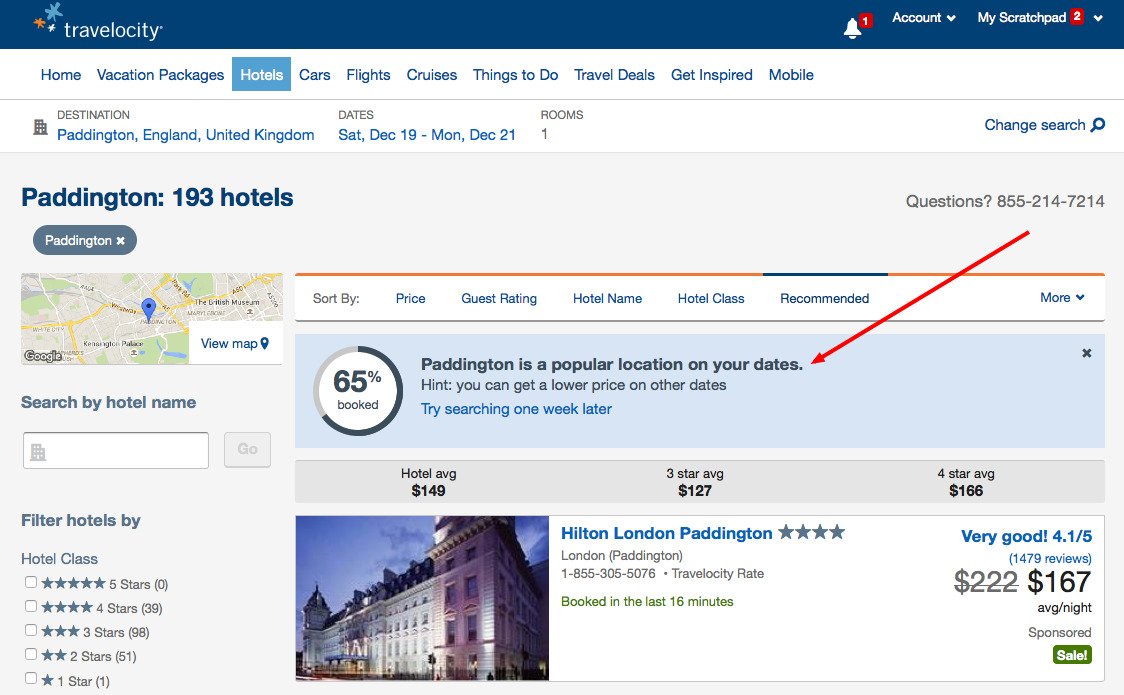This screenshot has height=695, width=1124.
Task: Check the 4 Stars hotel class filter
Action: pyautogui.click(x=31, y=606)
